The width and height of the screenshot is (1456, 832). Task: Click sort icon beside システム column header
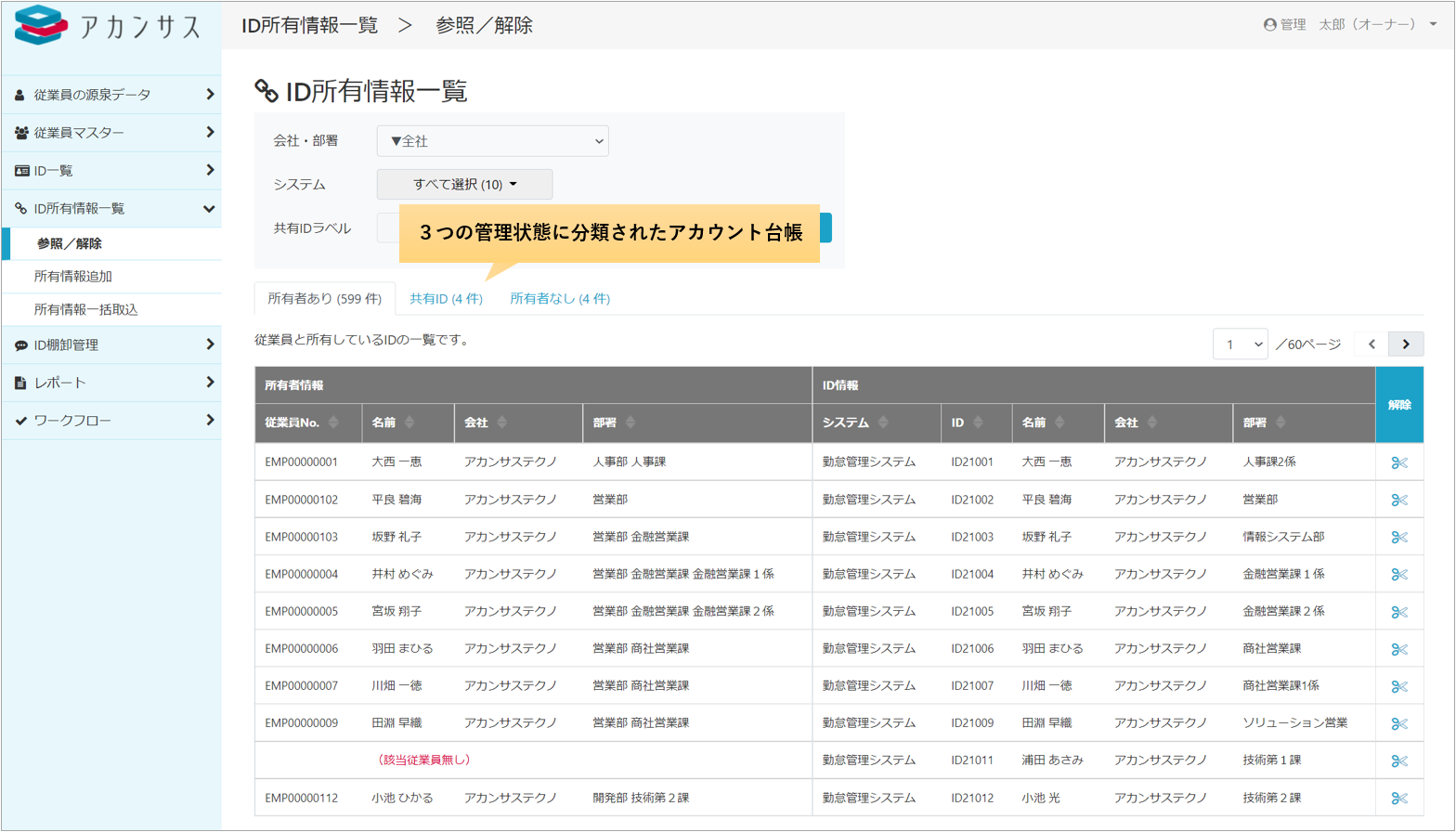(x=883, y=422)
